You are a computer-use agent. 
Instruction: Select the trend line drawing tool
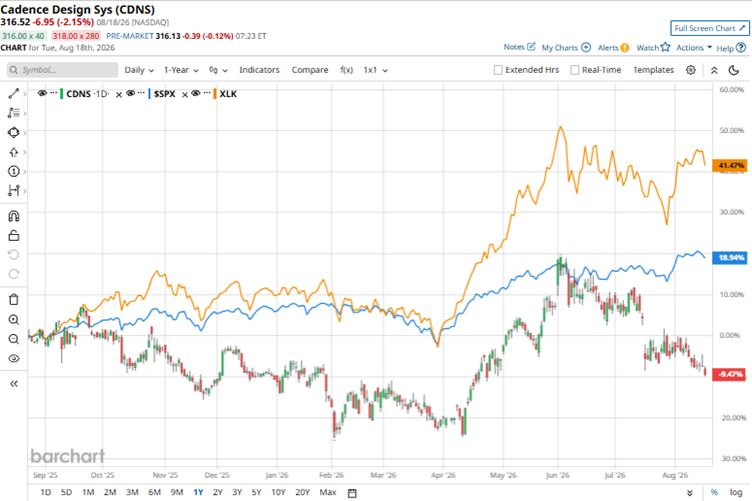pyautogui.click(x=13, y=93)
